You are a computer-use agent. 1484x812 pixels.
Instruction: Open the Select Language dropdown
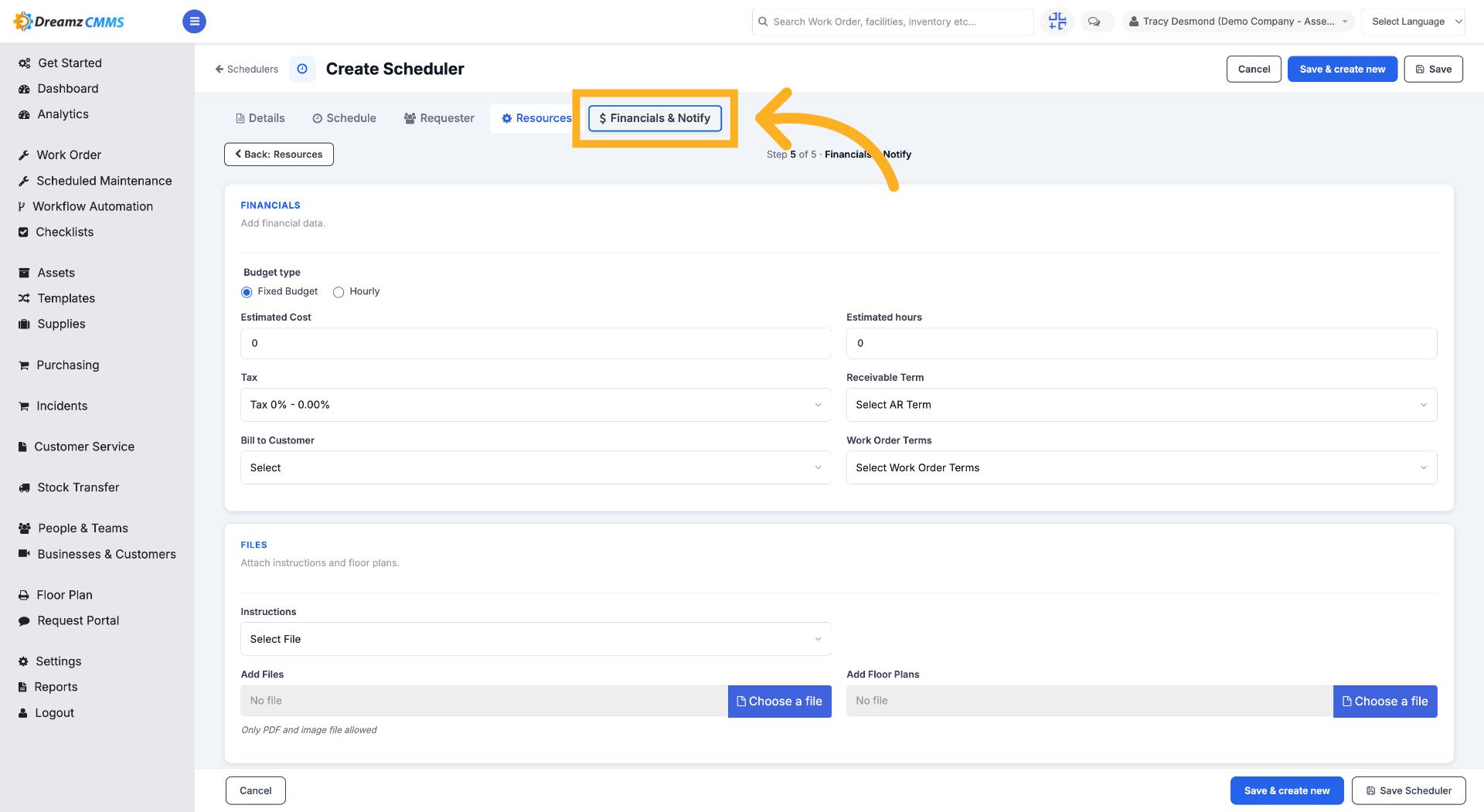tap(1413, 22)
